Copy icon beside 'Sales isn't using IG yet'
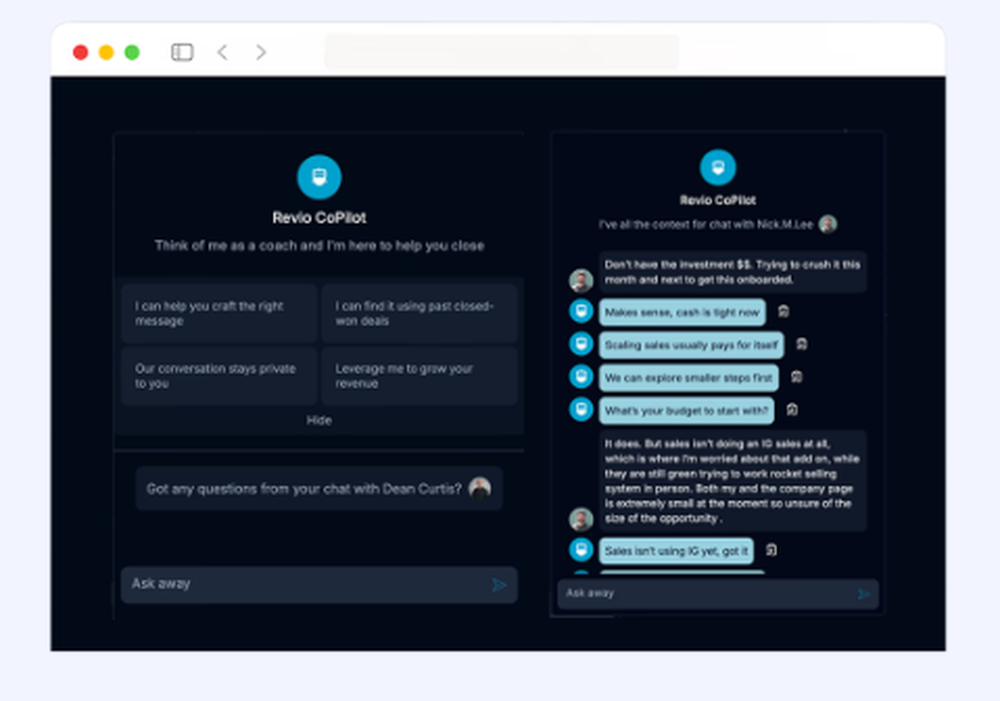This screenshot has width=1000, height=701. tap(771, 550)
